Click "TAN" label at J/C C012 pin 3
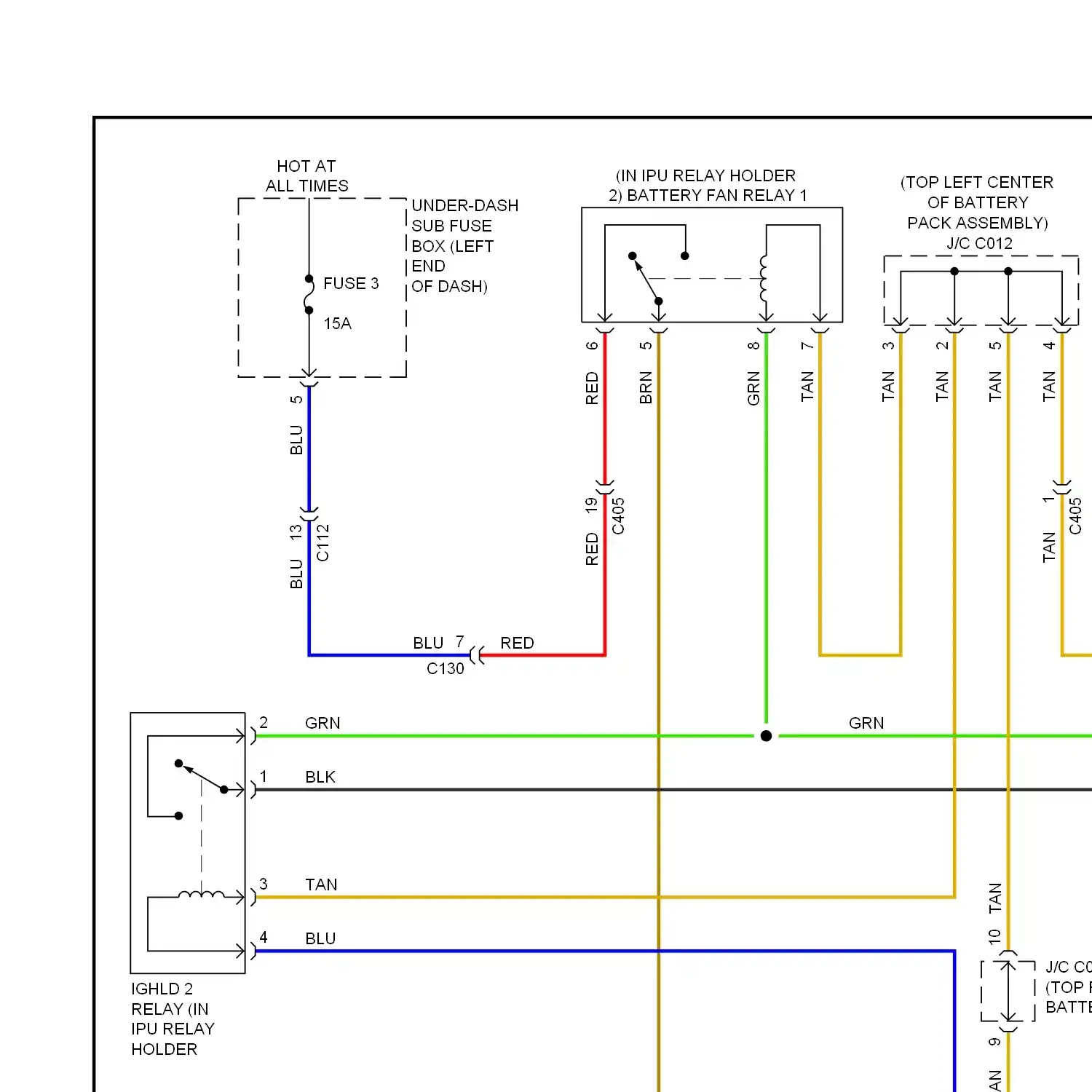 coord(888,387)
